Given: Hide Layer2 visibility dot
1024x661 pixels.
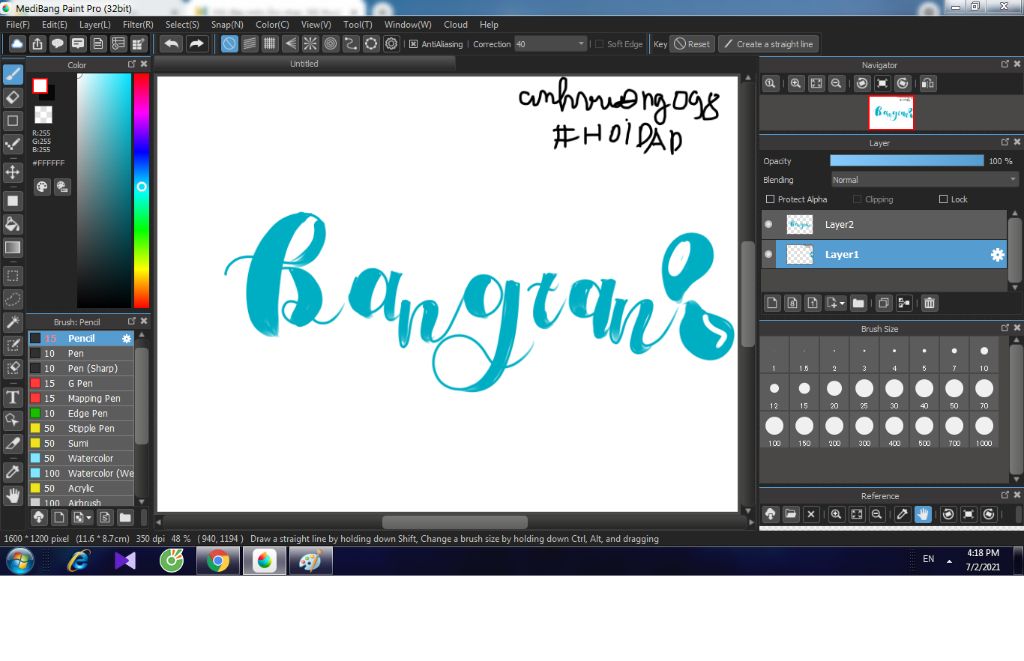Looking at the screenshot, I should coord(769,224).
